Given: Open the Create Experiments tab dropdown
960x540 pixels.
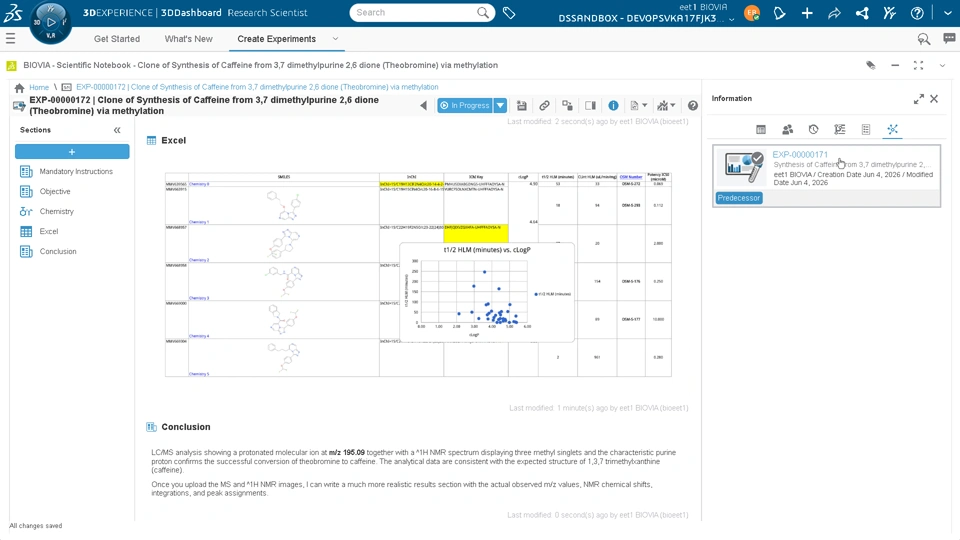Looking at the screenshot, I should coord(335,39).
